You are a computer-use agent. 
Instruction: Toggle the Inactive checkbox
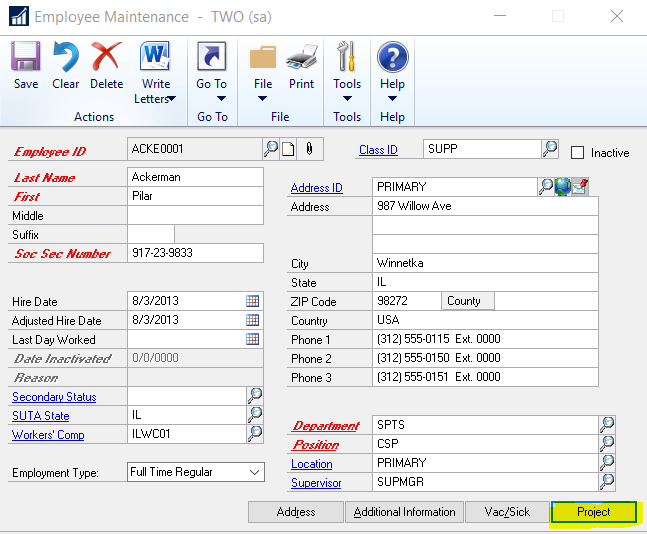click(x=577, y=153)
